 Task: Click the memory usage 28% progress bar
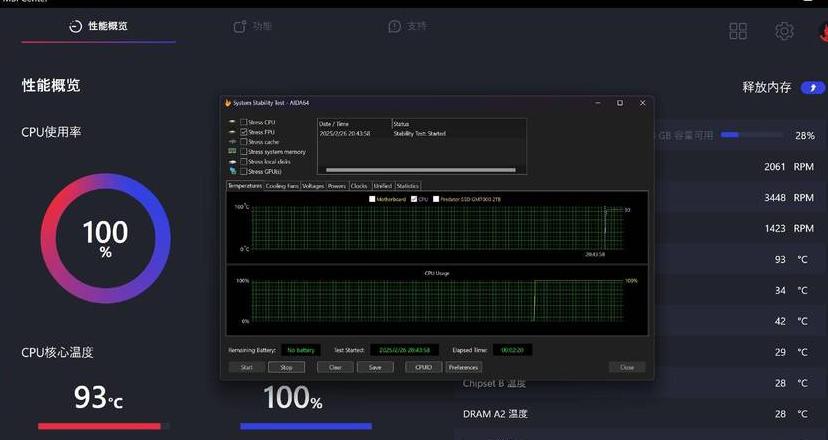[752, 135]
